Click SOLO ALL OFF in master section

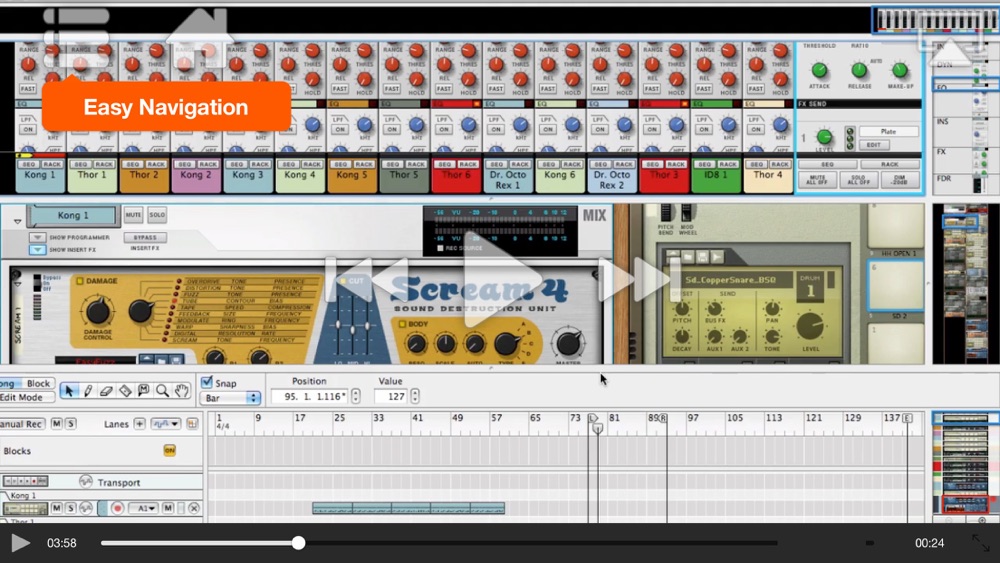coord(858,180)
